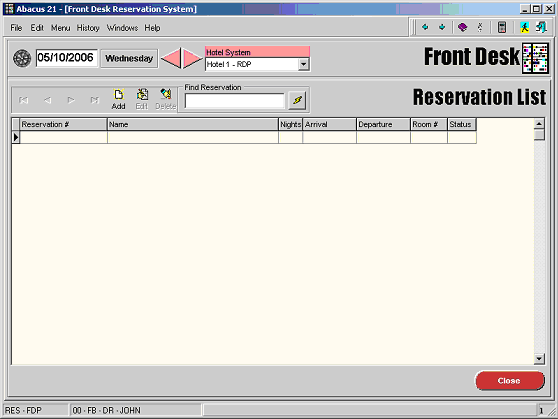Click the round calendar wheel icon beside the date
558x419 pixels.
point(22,58)
